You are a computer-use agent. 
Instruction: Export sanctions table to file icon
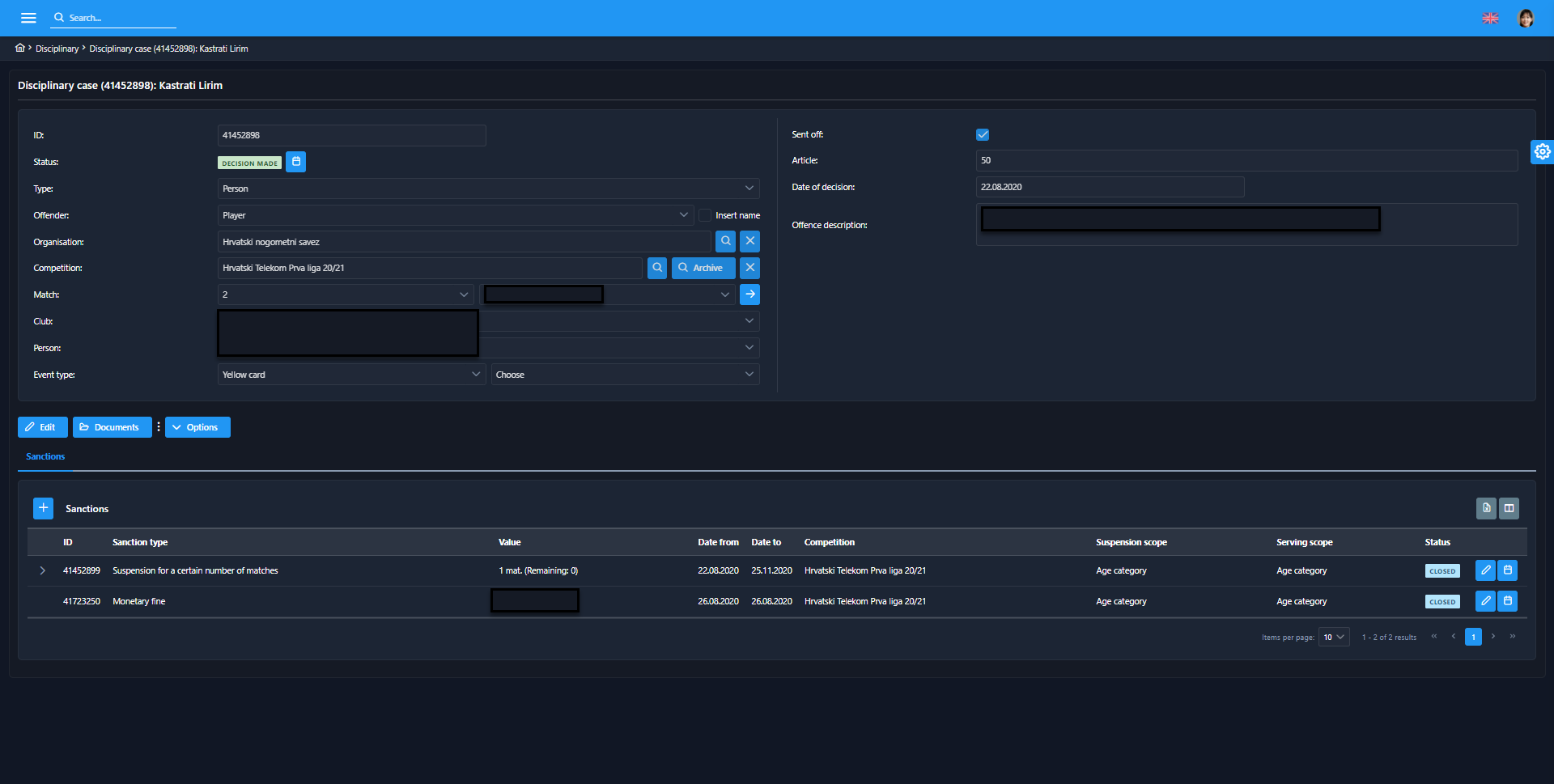point(1486,508)
